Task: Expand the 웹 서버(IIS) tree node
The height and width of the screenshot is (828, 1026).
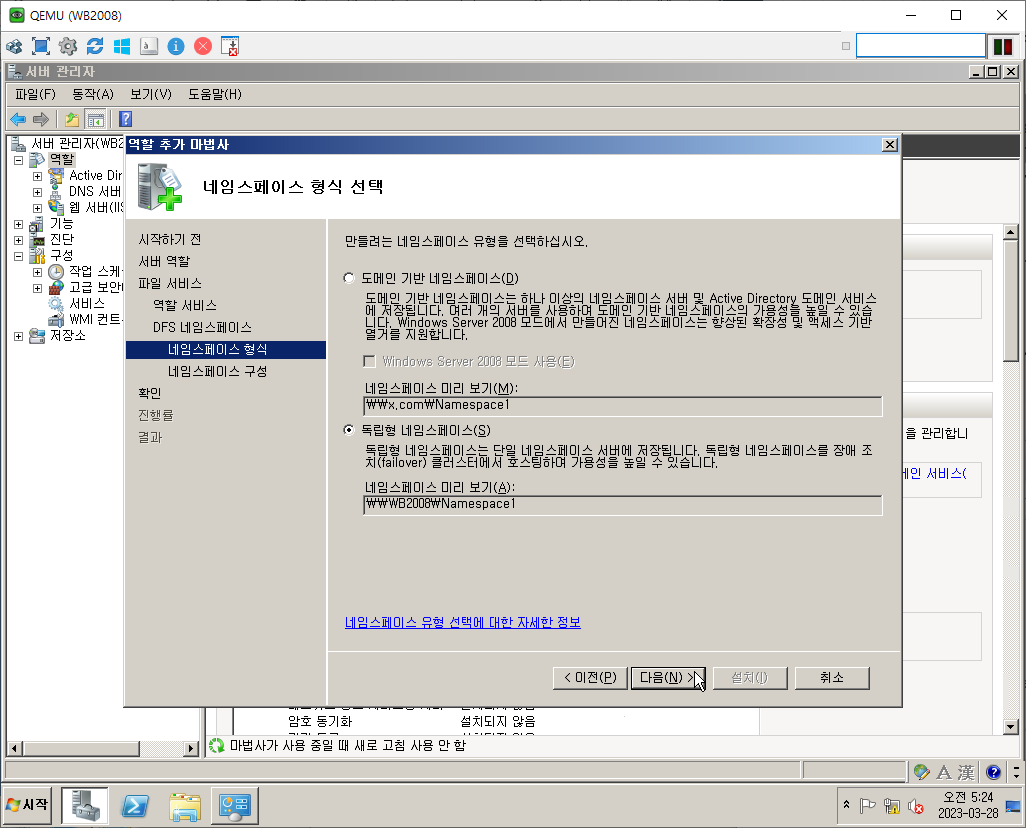Action: (37, 208)
